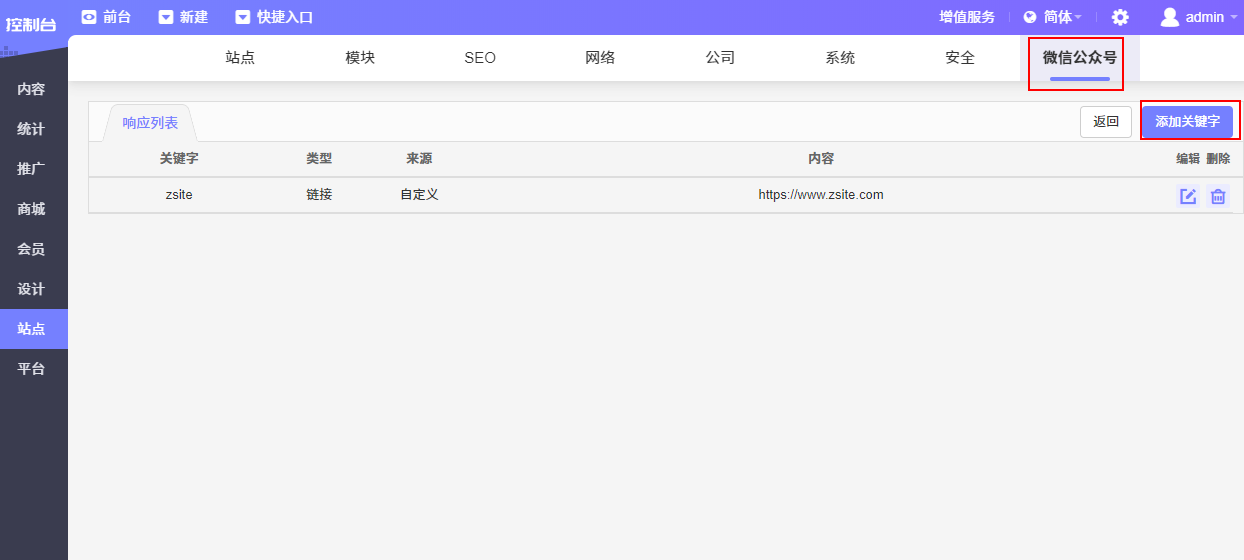The width and height of the screenshot is (1244, 560).
Task: Open the 公司 tab
Action: click(x=720, y=58)
